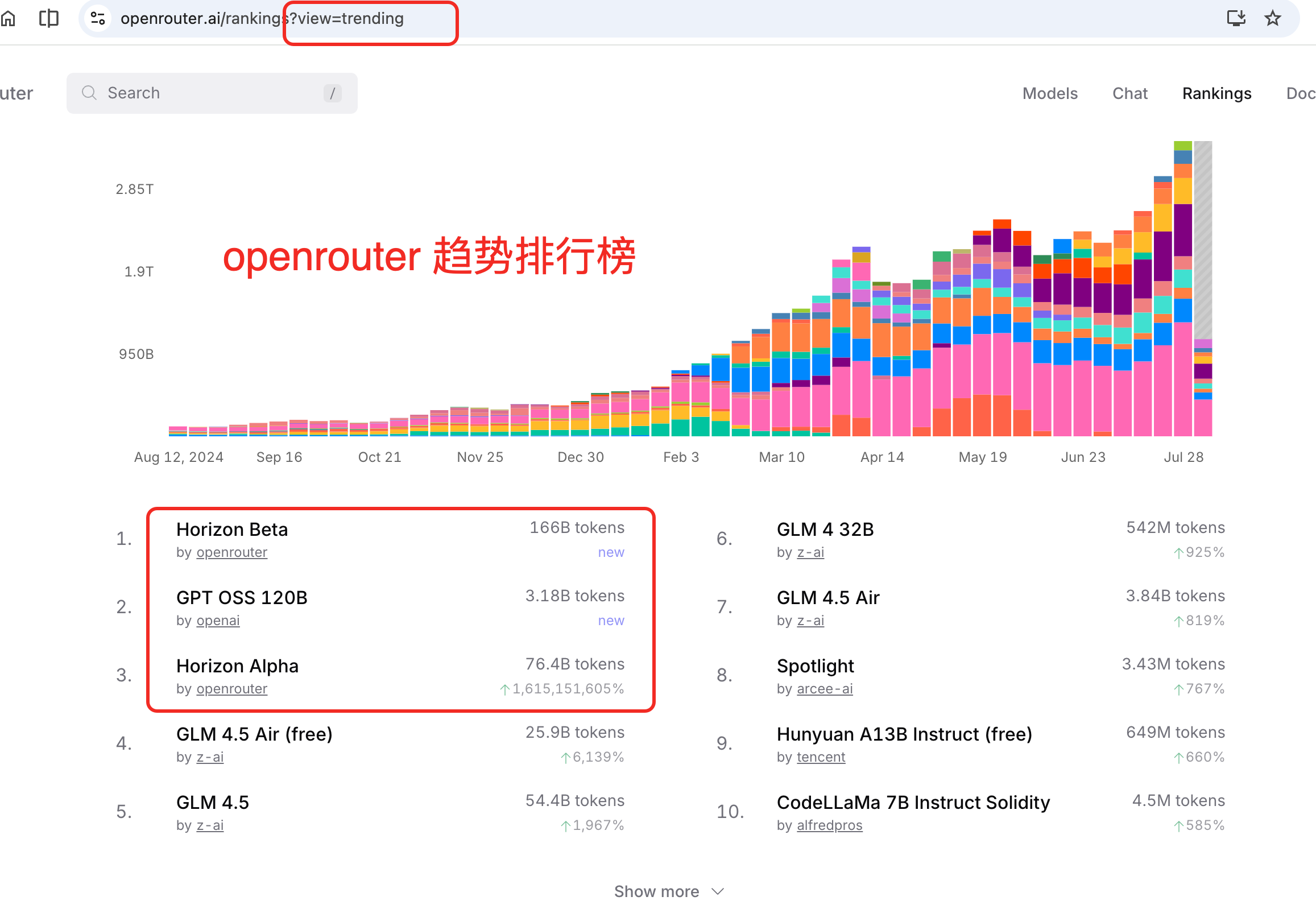Click z-ai author link under GLM 4 32B
This screenshot has height=909, width=1316.
810,552
